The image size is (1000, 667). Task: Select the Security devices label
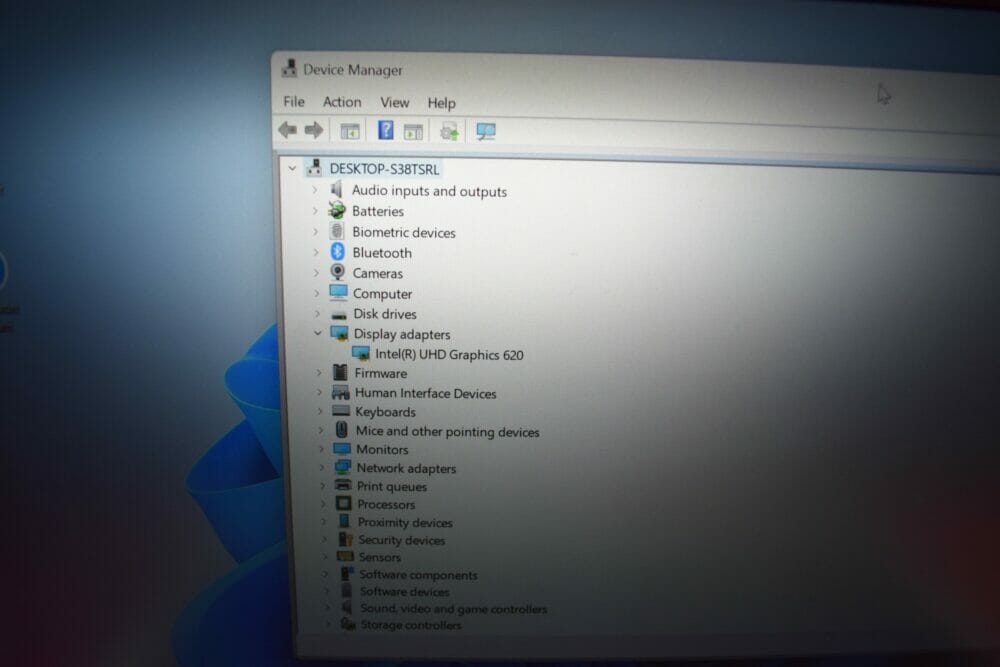[401, 540]
